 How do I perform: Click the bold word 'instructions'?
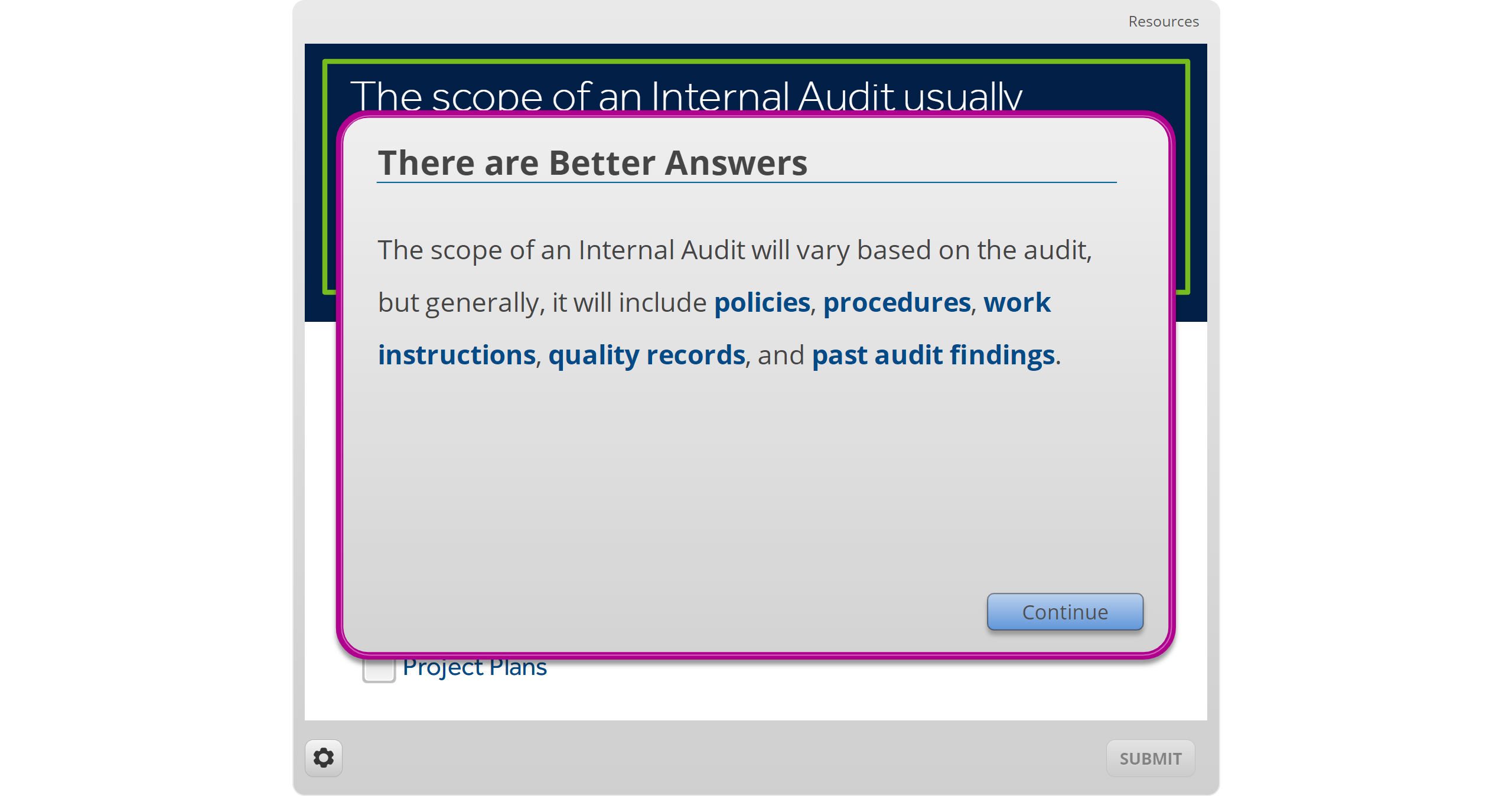point(457,355)
